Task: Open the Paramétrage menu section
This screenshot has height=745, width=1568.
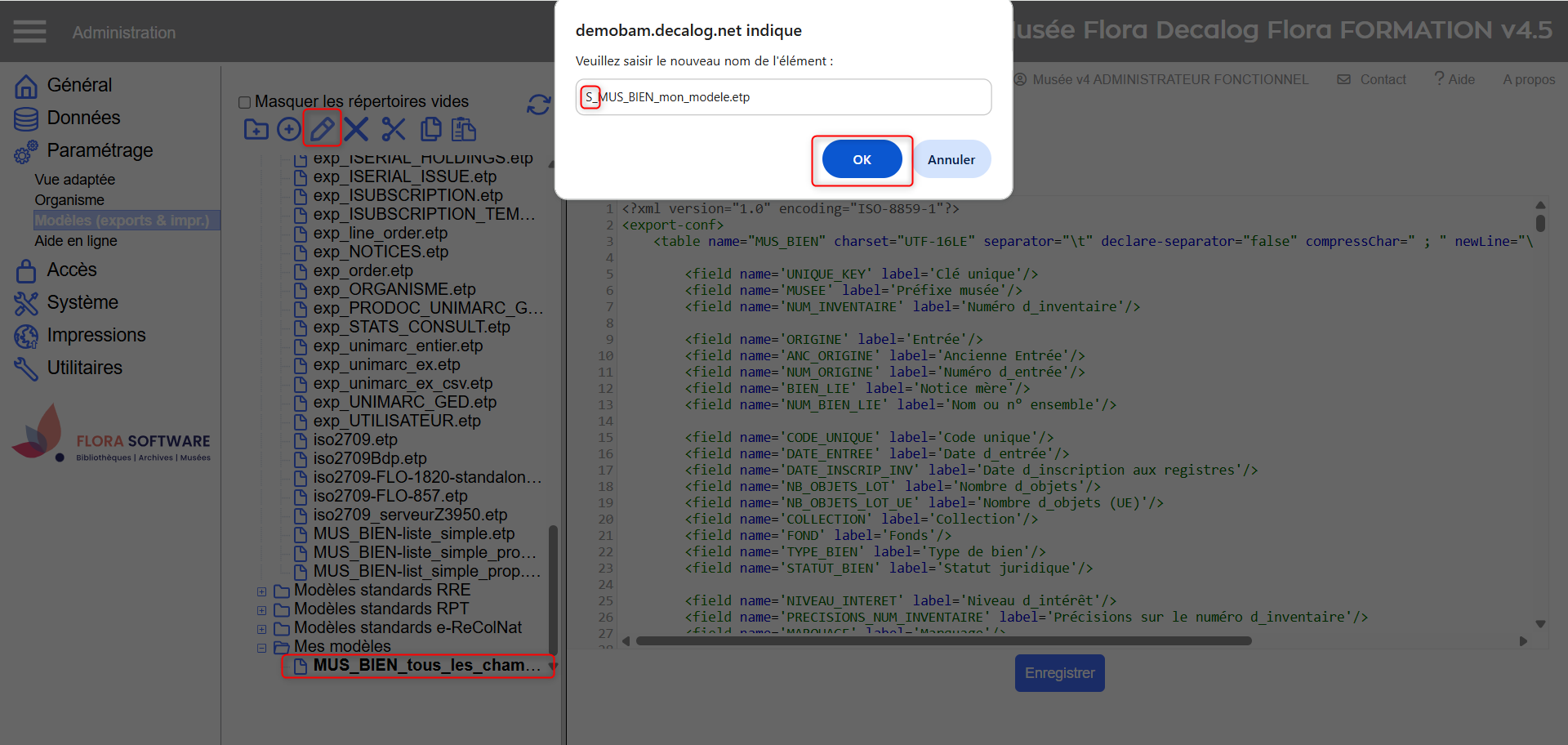Action: pos(100,150)
